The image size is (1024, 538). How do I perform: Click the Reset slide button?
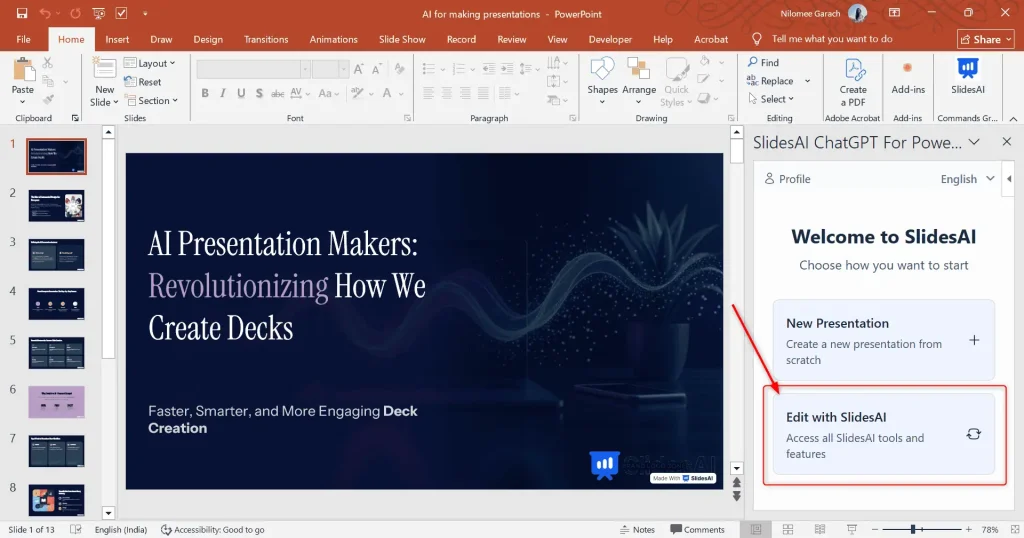click(x=143, y=82)
